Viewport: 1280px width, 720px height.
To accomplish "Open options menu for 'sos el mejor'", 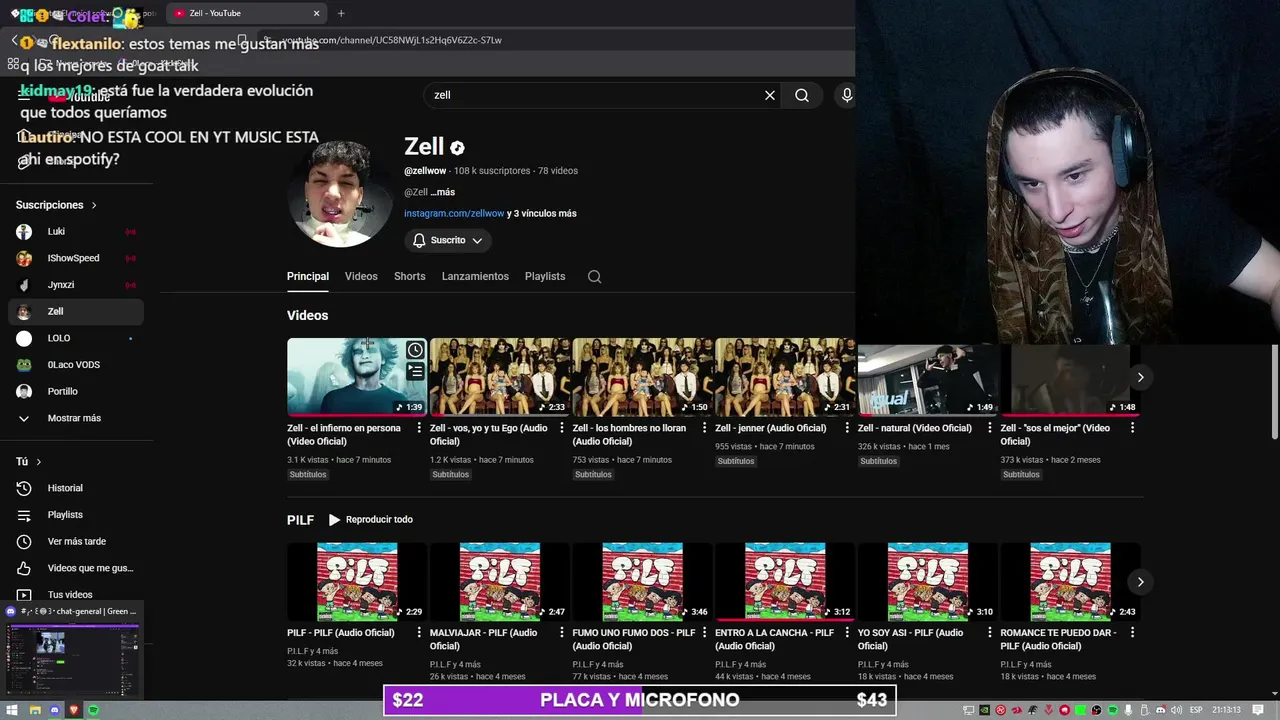I will point(1132,428).
